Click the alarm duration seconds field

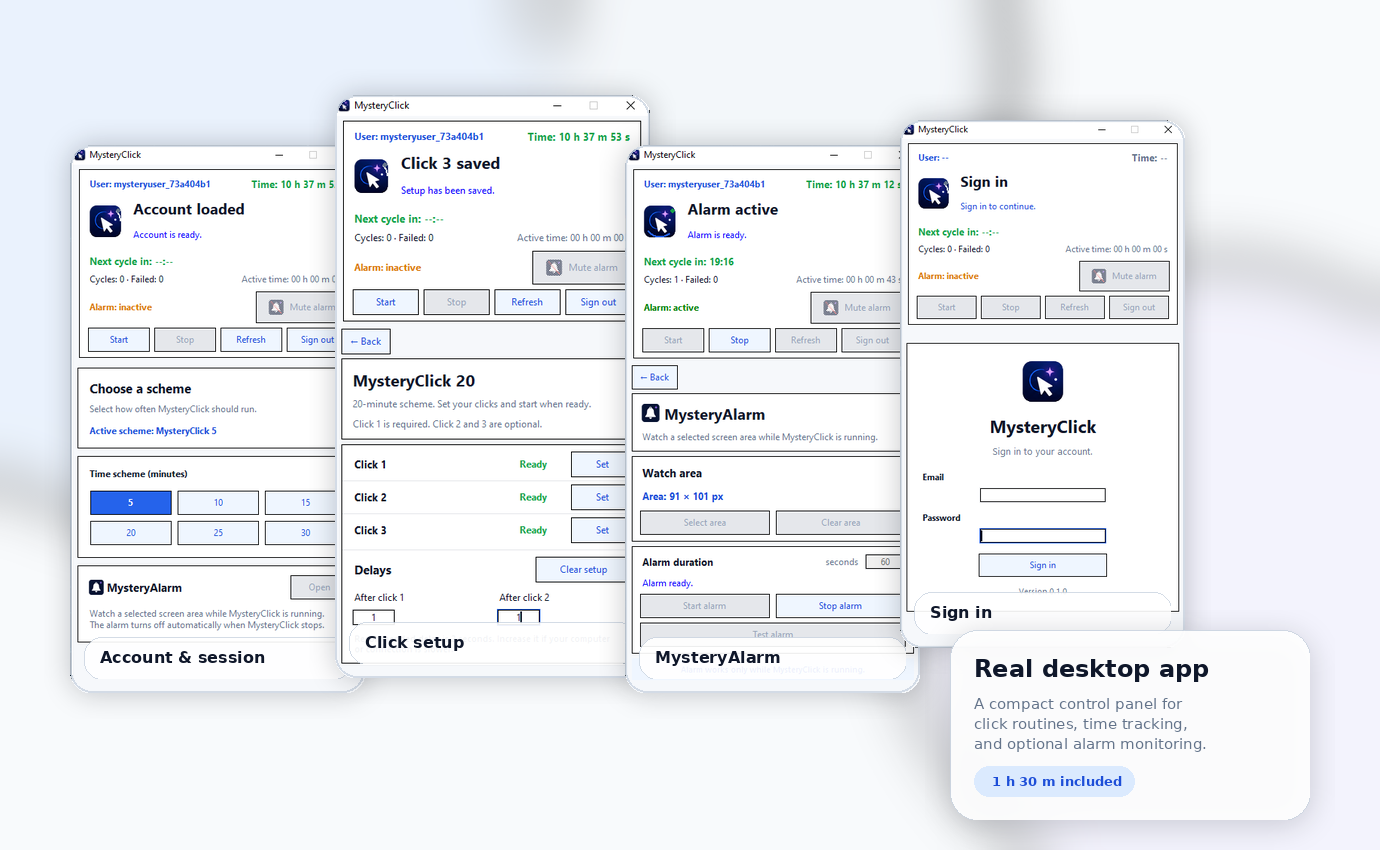point(883,562)
